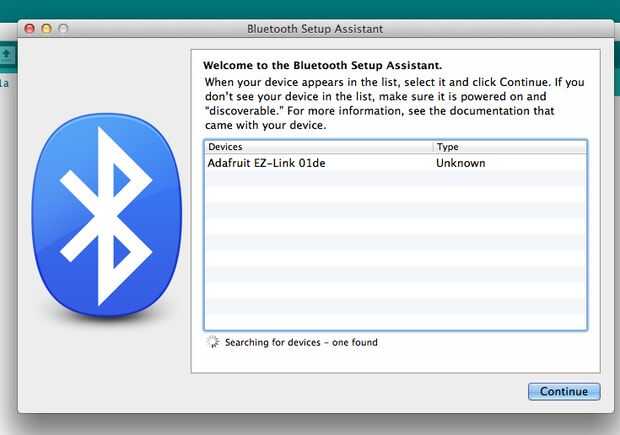Viewport: 620px width, 435px height.
Task: Click the Type column header
Action: [510, 147]
